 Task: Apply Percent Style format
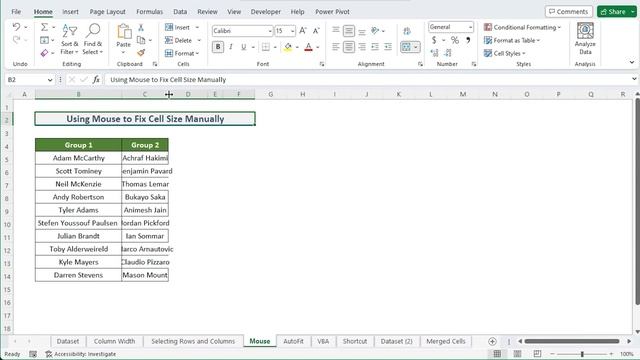pyautogui.click(x=455, y=40)
